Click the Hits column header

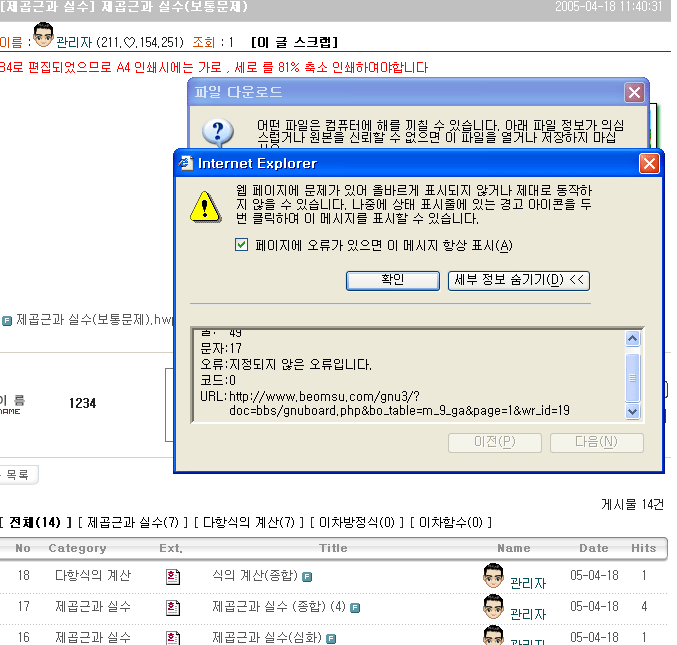pyautogui.click(x=643, y=548)
